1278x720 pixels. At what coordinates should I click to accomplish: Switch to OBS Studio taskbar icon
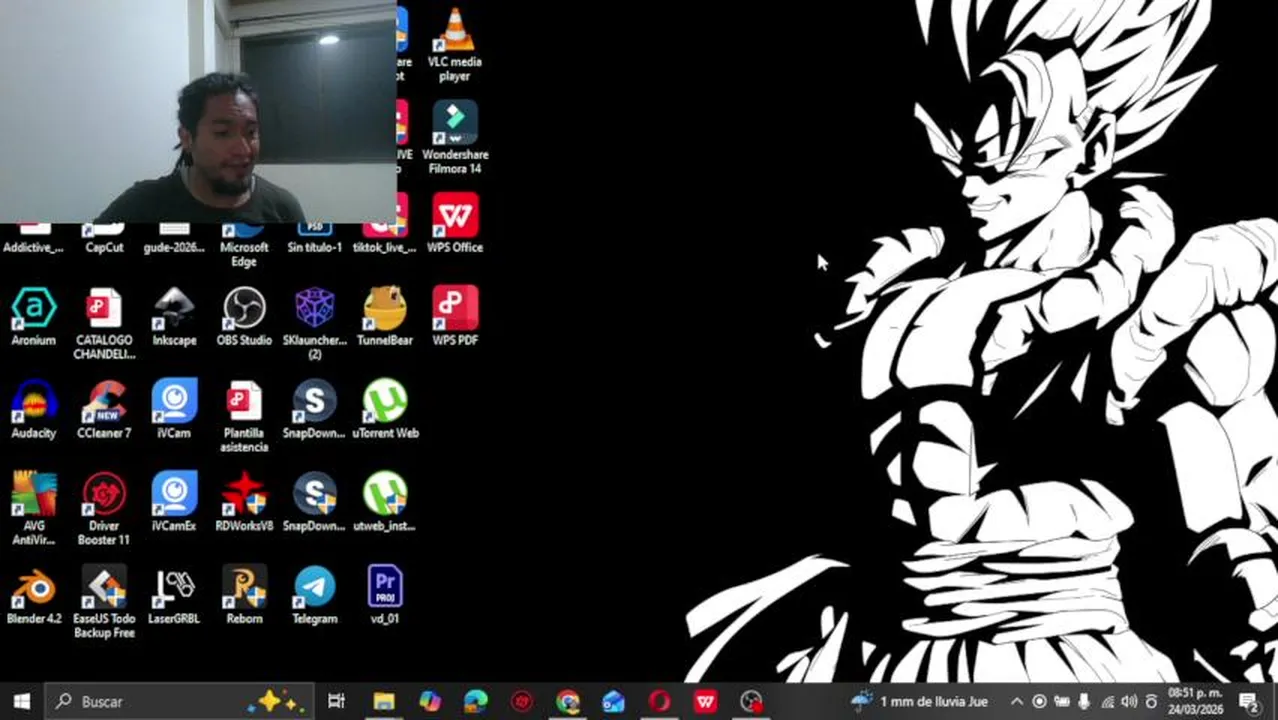pos(751,701)
